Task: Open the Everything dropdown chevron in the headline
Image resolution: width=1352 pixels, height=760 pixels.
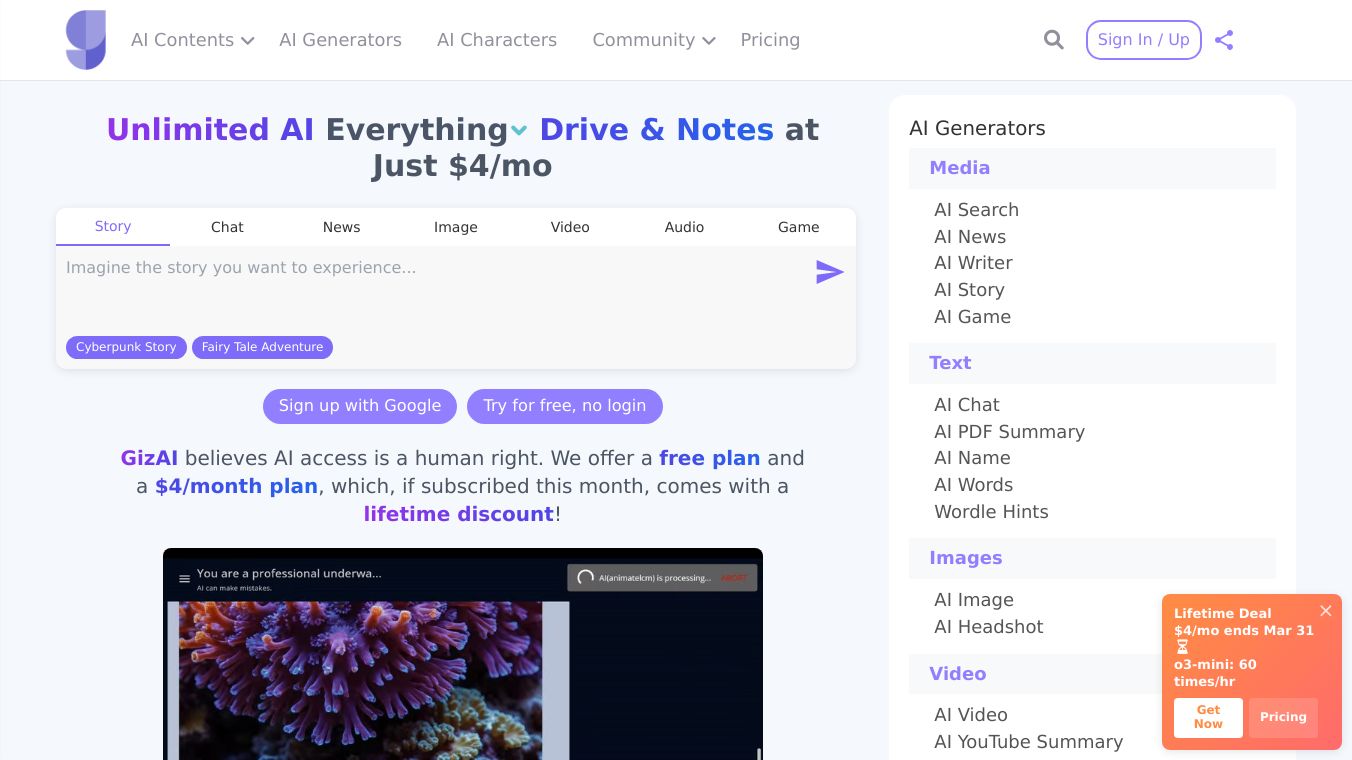Action: (x=519, y=130)
